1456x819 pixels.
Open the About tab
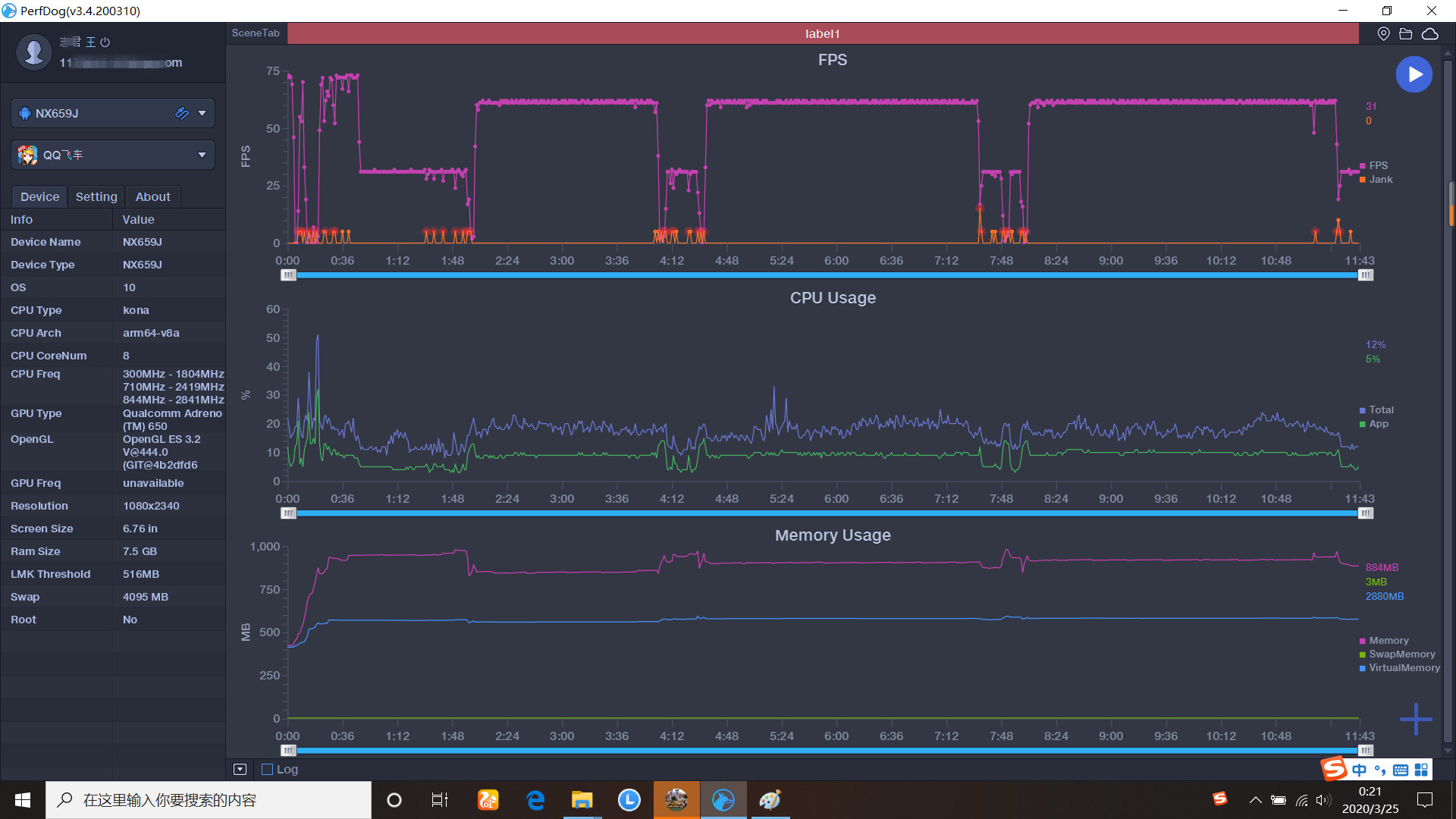pyautogui.click(x=152, y=196)
